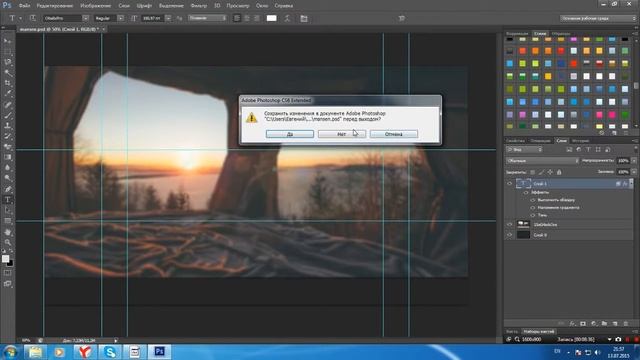
Task: Select the Gradient tool
Action: [x=8, y=158]
